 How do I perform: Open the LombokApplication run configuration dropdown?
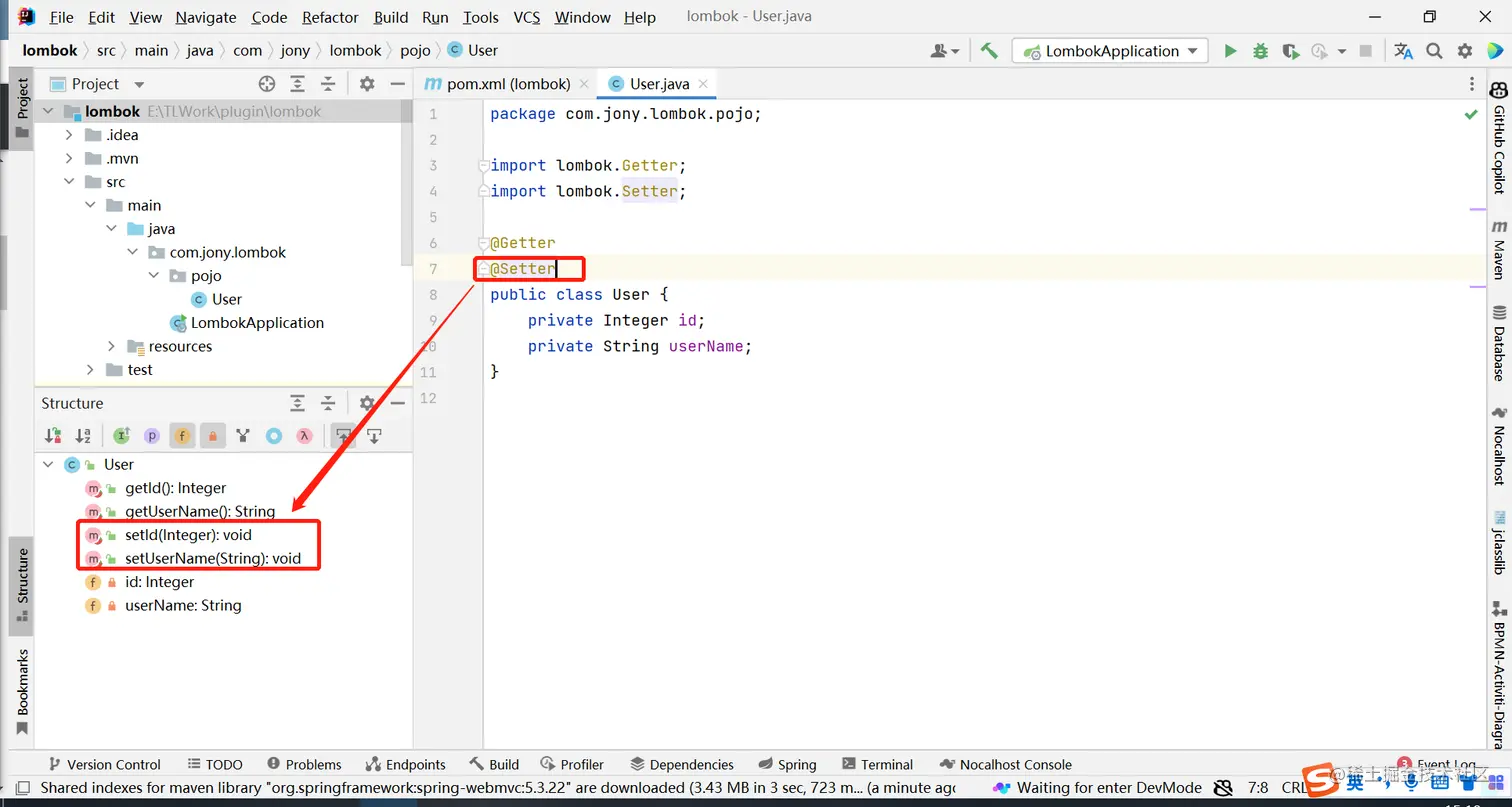(1110, 51)
